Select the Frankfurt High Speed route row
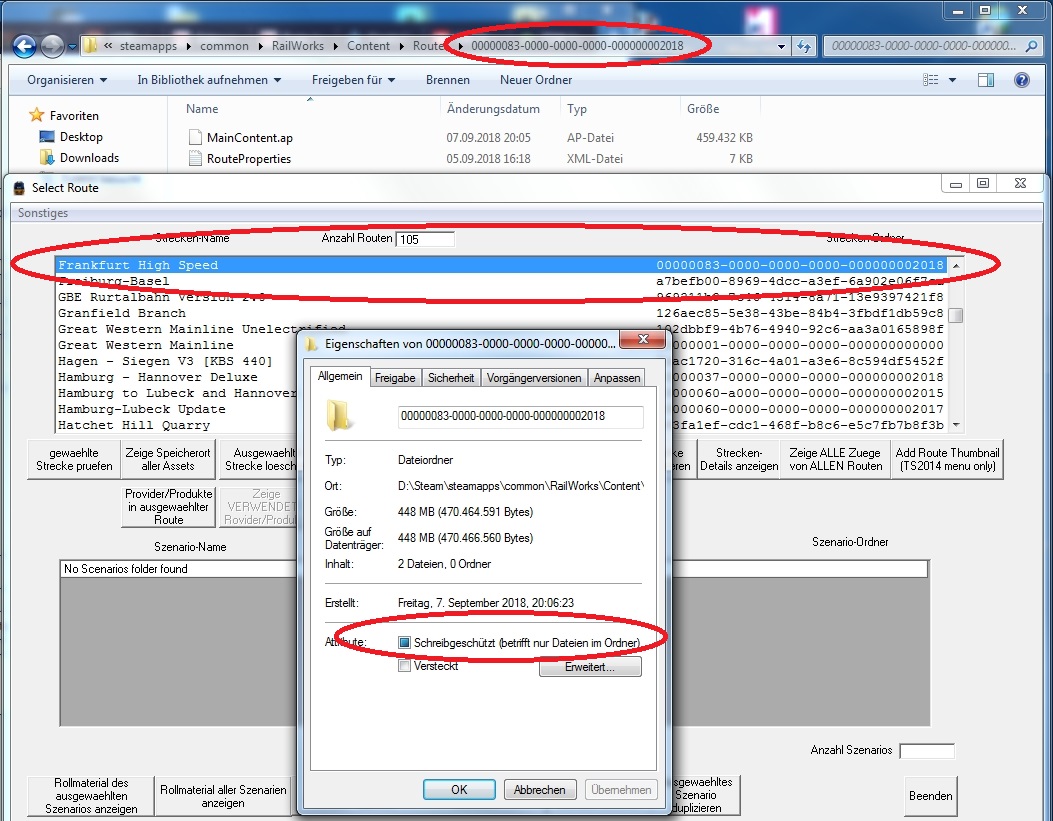Image resolution: width=1053 pixels, height=821 pixels. [501, 265]
